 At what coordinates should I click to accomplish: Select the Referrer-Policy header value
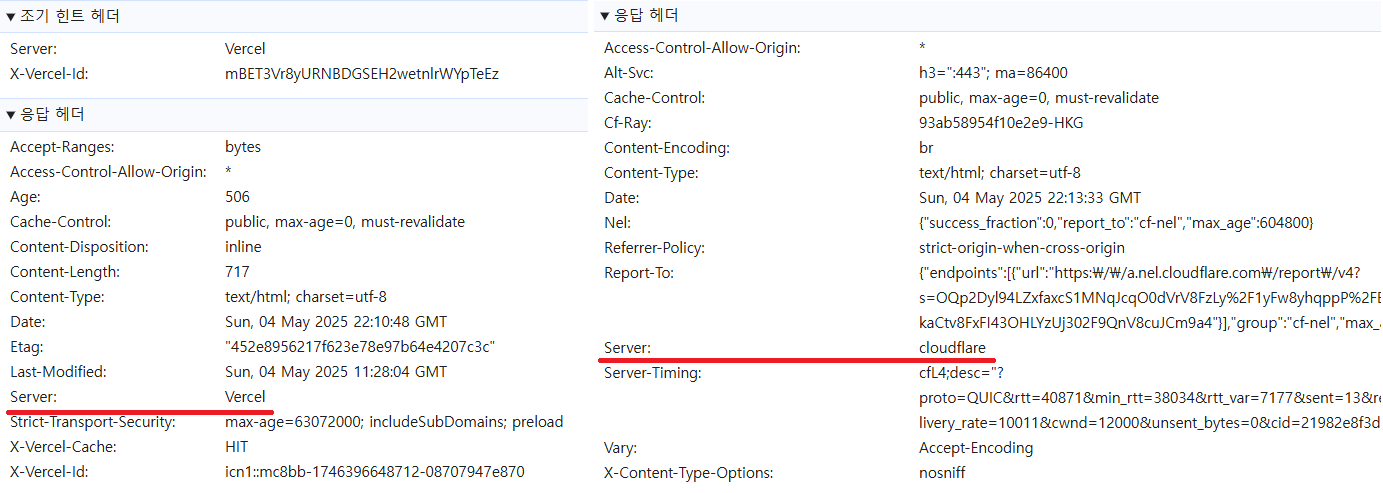(1022, 248)
